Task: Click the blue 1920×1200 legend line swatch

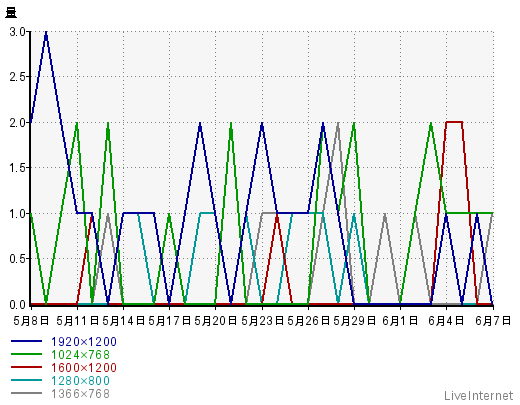Action: [x=26, y=341]
